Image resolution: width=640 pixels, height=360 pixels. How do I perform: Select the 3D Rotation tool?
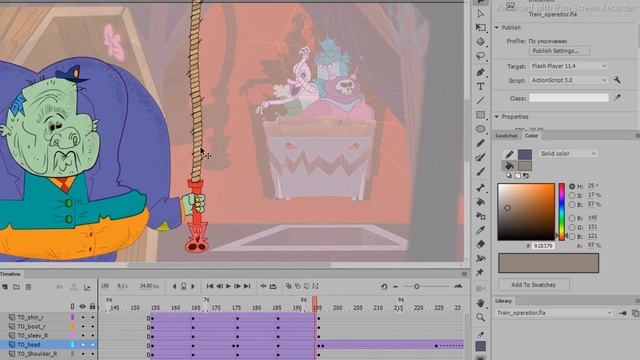tap(481, 42)
